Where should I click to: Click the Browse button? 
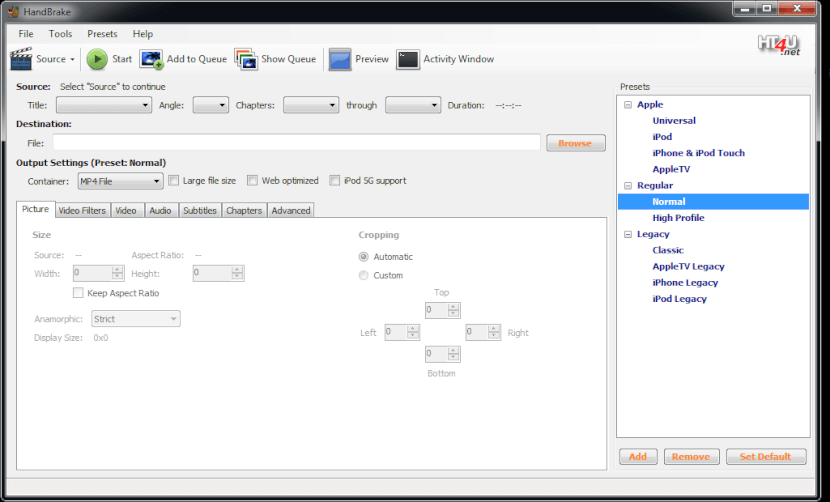click(575, 143)
